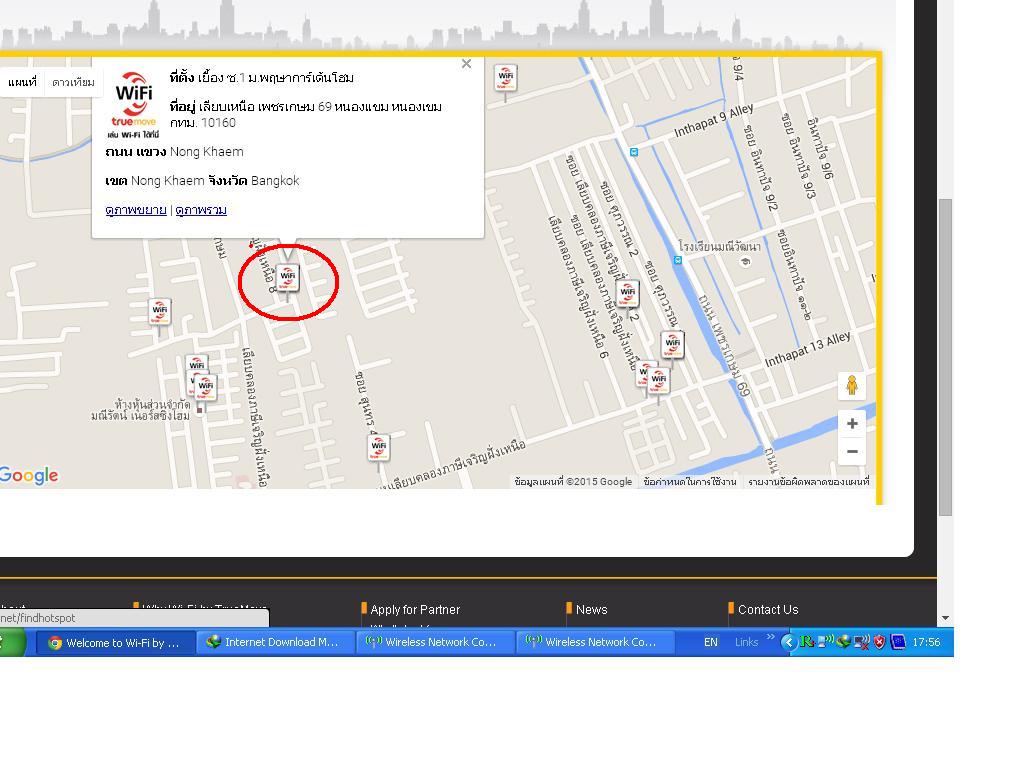Click the school icon under โรงเรียนมณีวัฒนา
This screenshot has height=768, width=1024.
[x=745, y=262]
